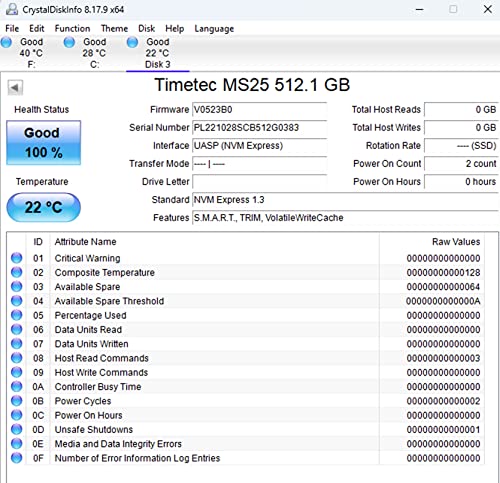Close the CrystalDiskInfo window
The width and height of the screenshot is (500, 483).
488,9
